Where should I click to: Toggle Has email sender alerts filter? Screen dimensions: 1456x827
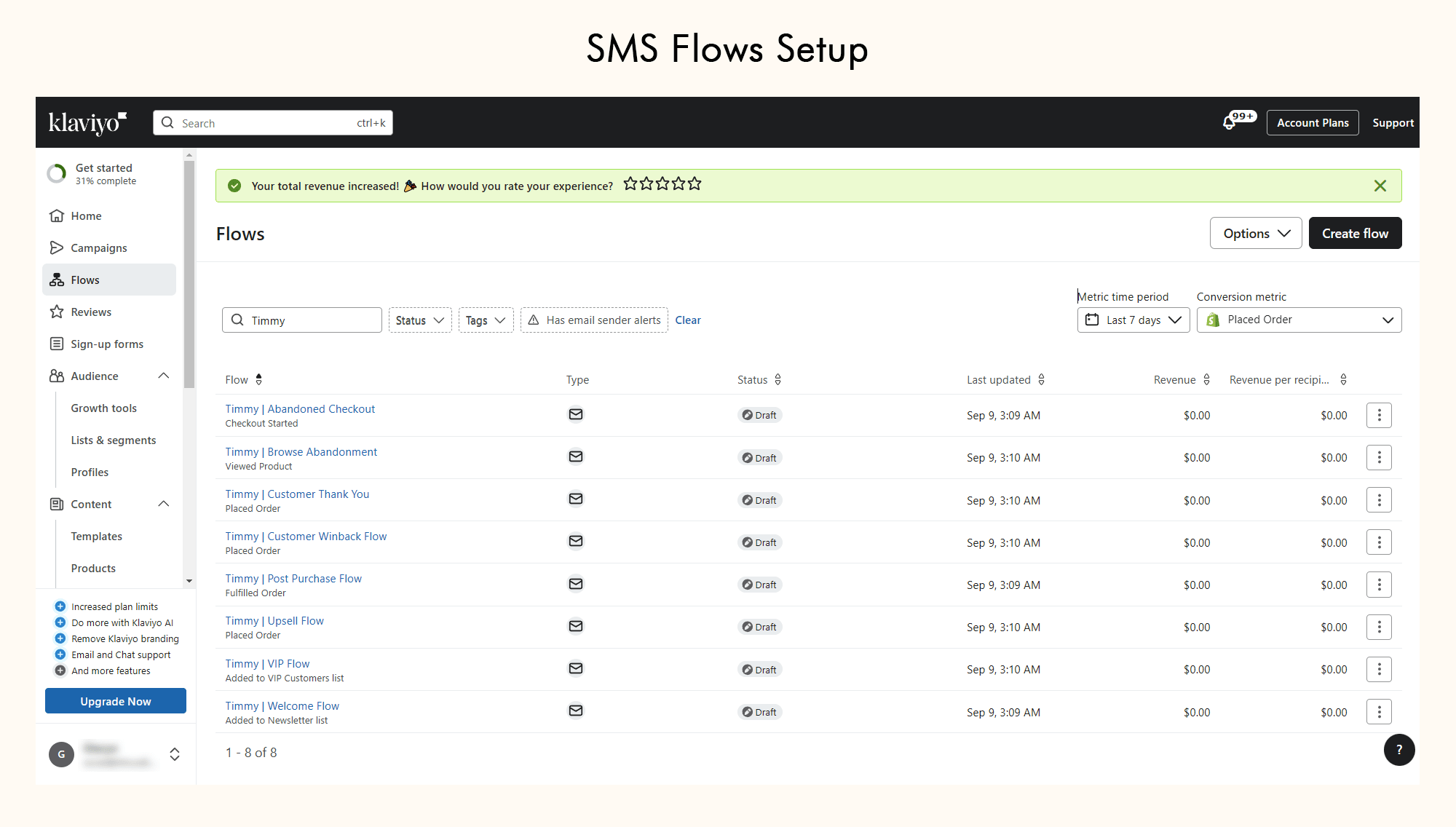click(594, 320)
